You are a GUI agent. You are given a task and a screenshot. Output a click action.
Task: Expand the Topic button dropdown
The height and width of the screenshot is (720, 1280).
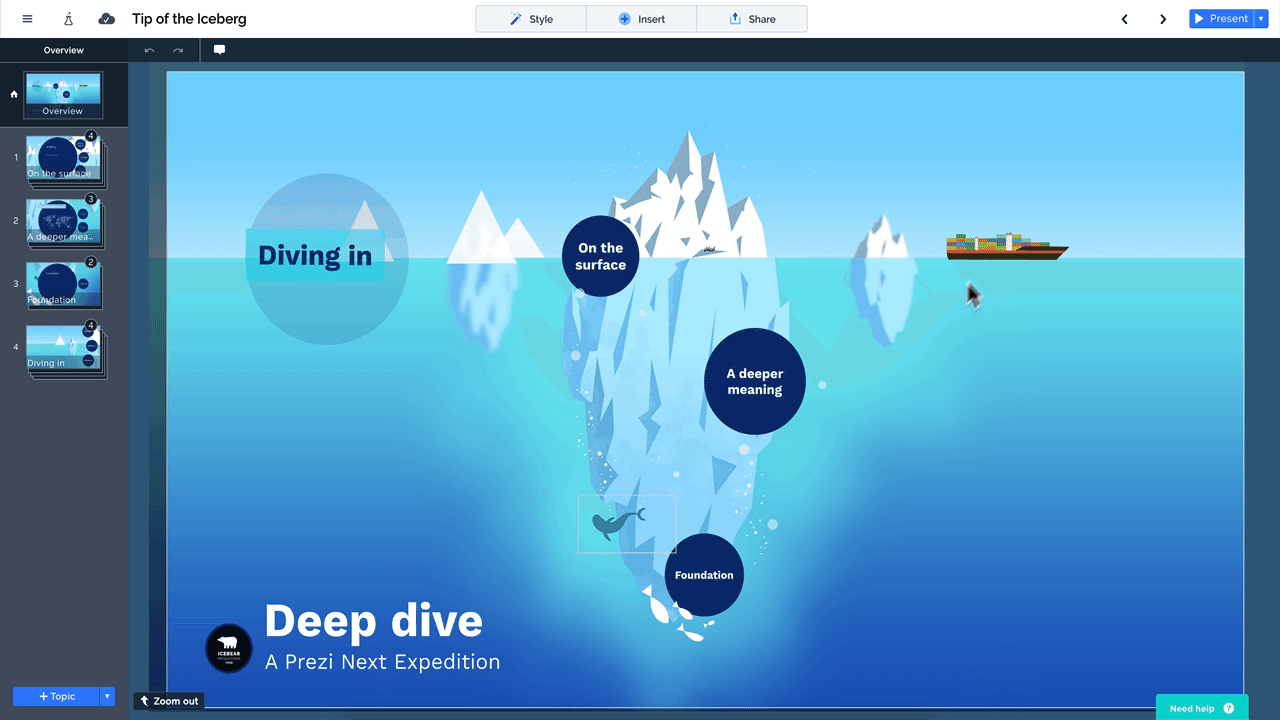pyautogui.click(x=106, y=696)
